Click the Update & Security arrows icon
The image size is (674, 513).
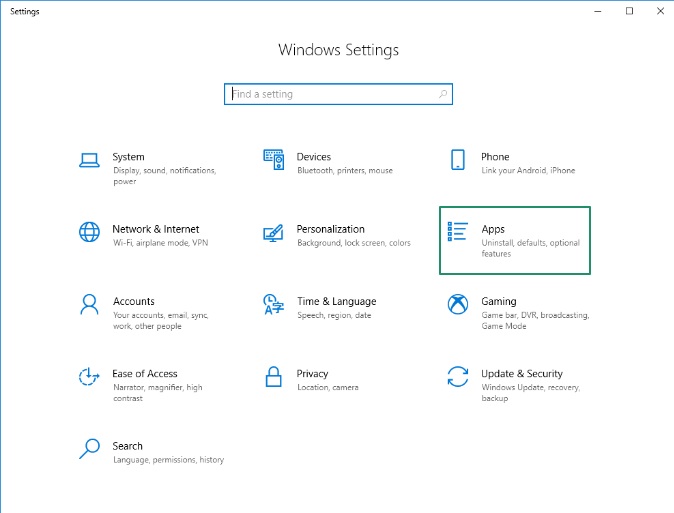click(458, 377)
